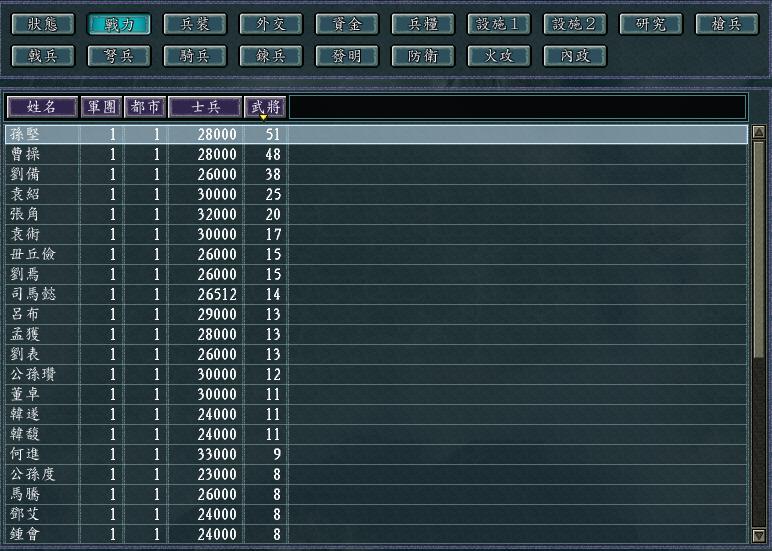
Task: Click the scrollbar up arrow
Action: pyautogui.click(x=759, y=131)
